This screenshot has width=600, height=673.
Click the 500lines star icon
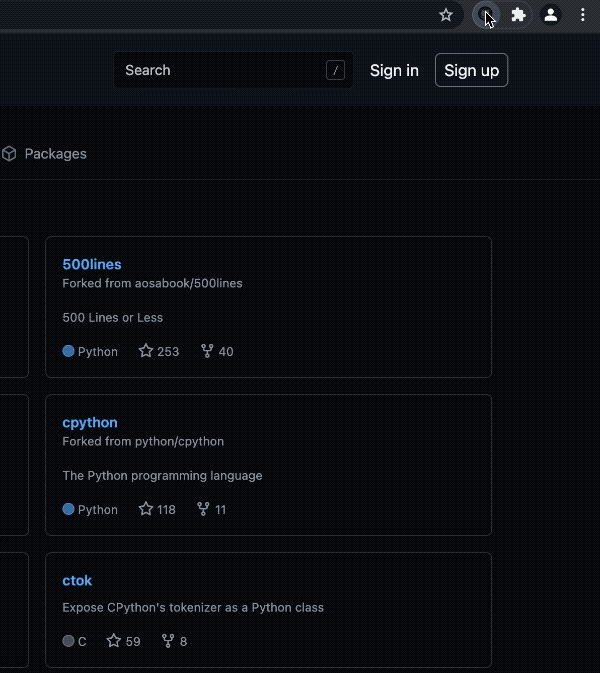(x=146, y=351)
